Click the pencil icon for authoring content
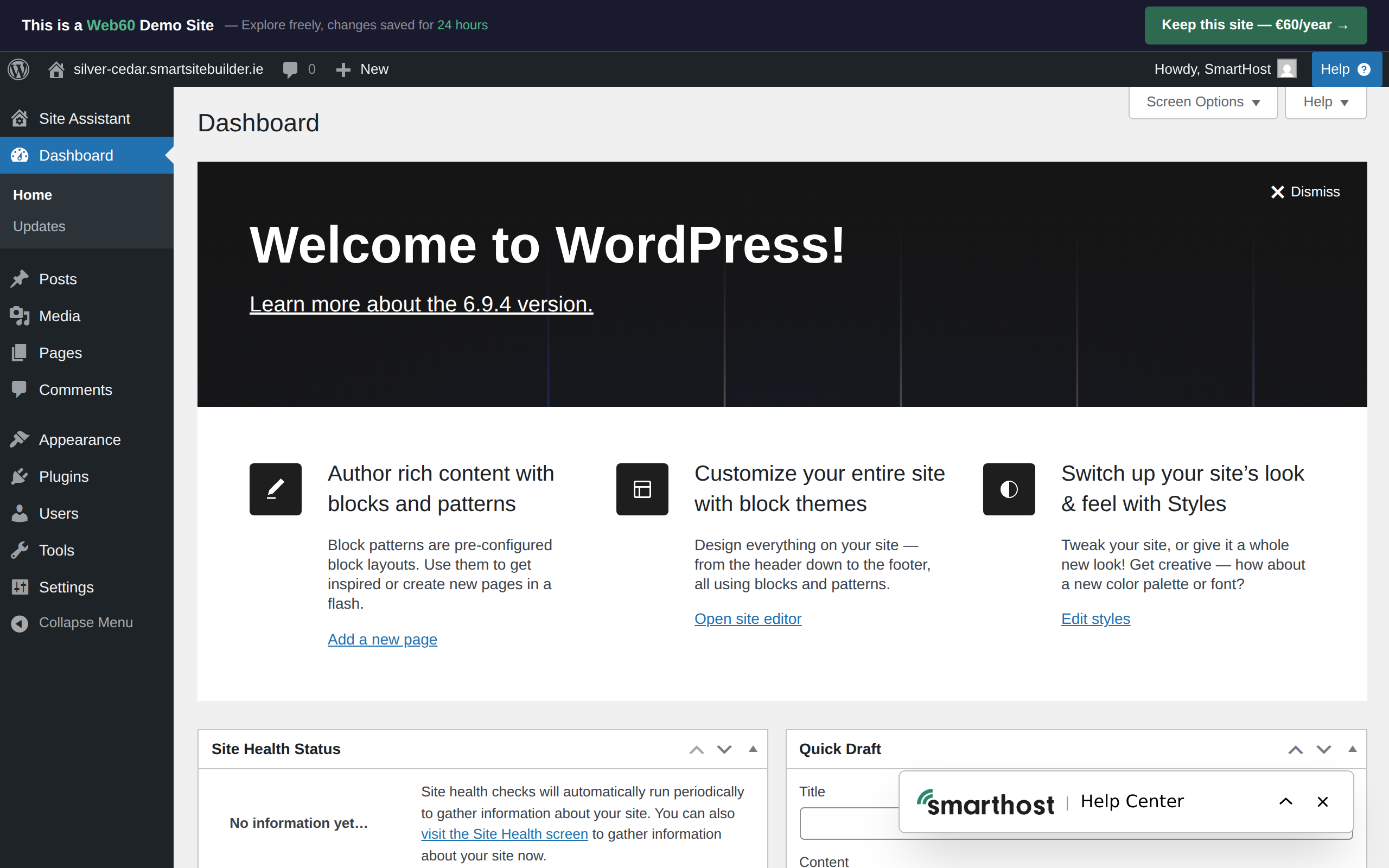 point(276,489)
